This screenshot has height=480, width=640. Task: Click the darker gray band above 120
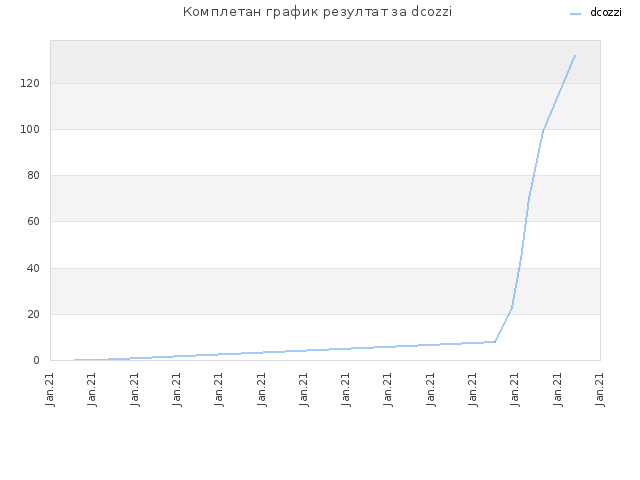(x=325, y=62)
